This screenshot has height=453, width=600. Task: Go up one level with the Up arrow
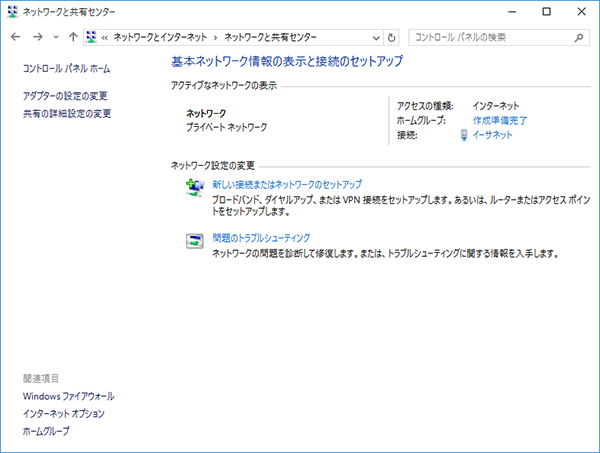(x=73, y=37)
